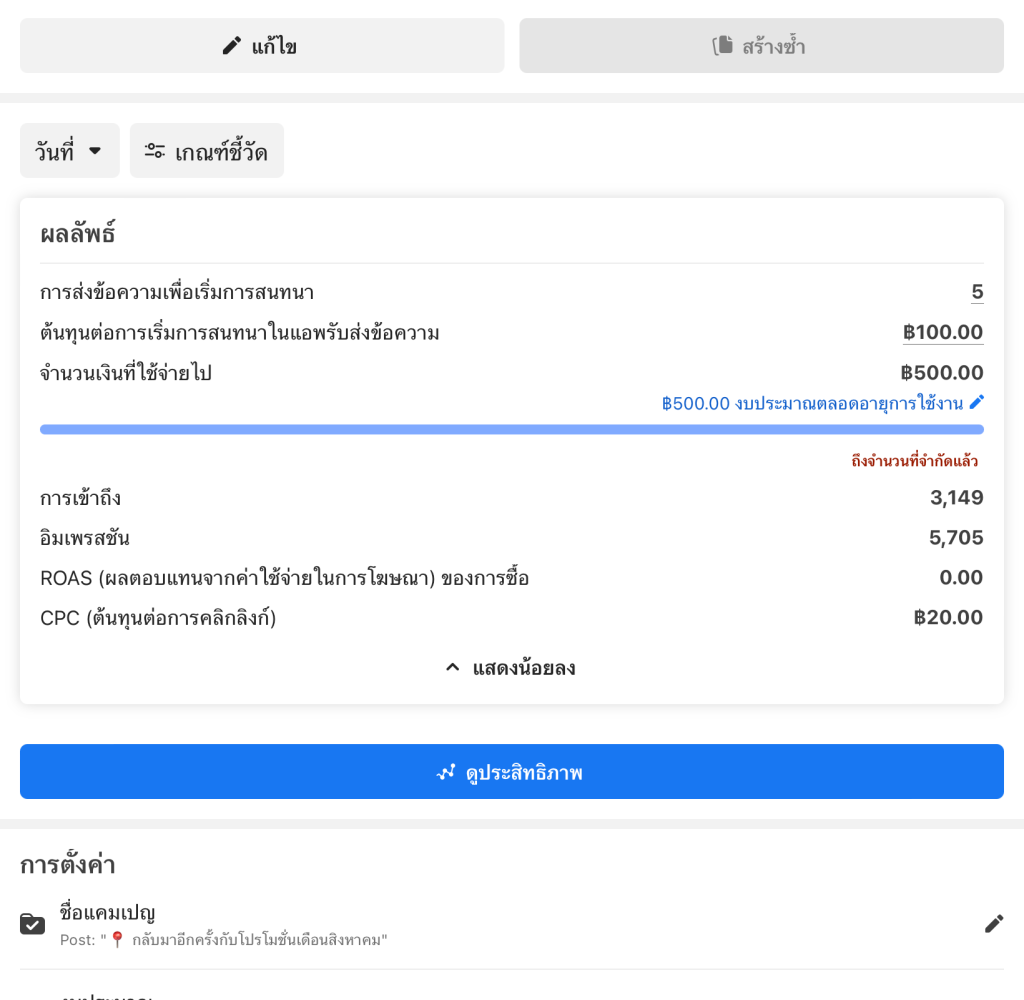Click the sliders icon beside เกณฑ์ชี้วัด
This screenshot has height=1000, width=1024.
click(155, 151)
